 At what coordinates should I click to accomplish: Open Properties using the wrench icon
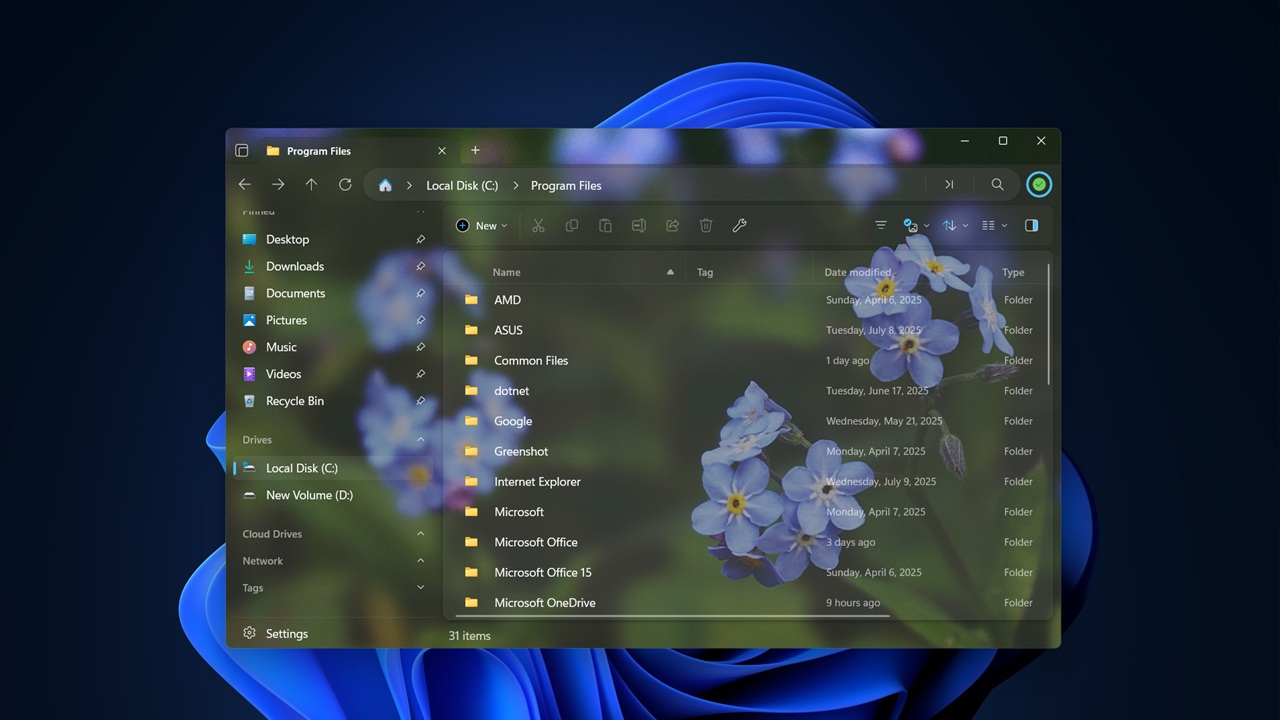[x=739, y=225]
